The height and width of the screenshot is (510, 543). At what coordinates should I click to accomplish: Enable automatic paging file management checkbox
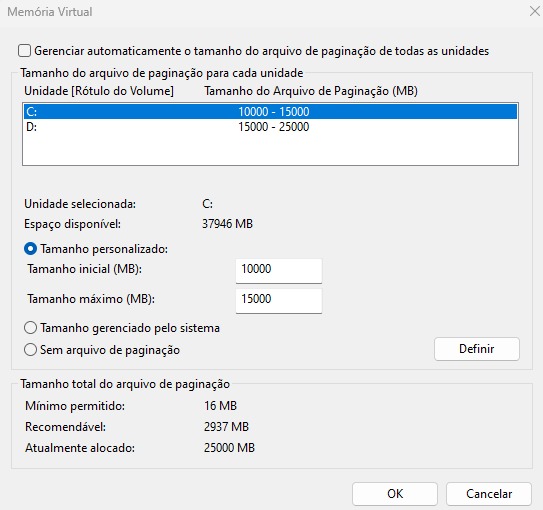pos(25,51)
